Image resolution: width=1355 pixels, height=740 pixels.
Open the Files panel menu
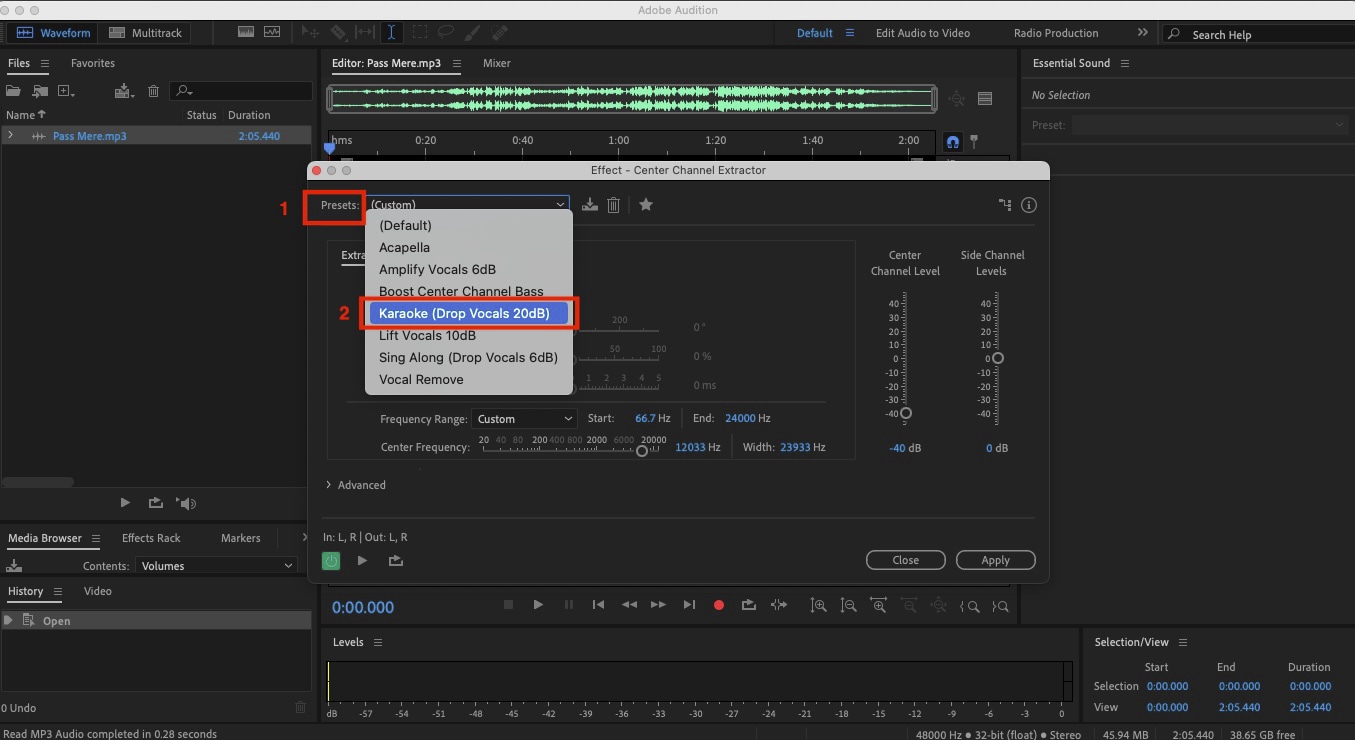pos(45,63)
